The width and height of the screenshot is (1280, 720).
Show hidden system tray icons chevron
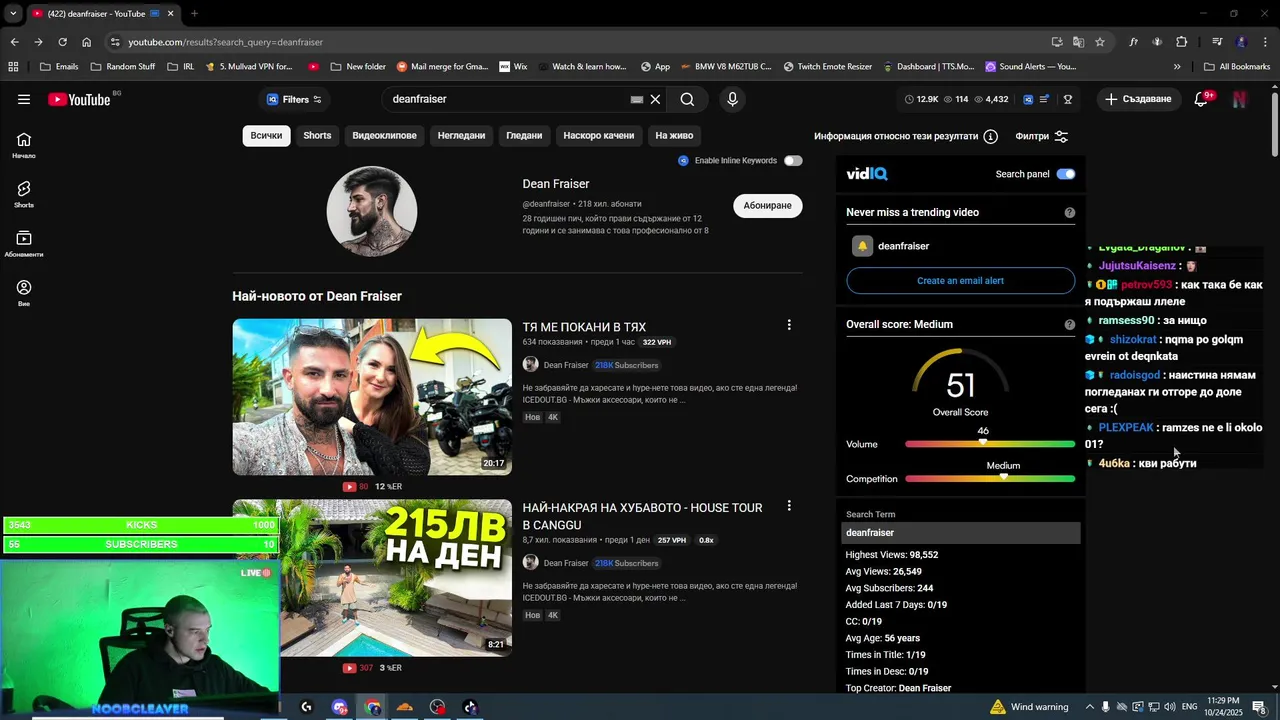pos(1090,707)
